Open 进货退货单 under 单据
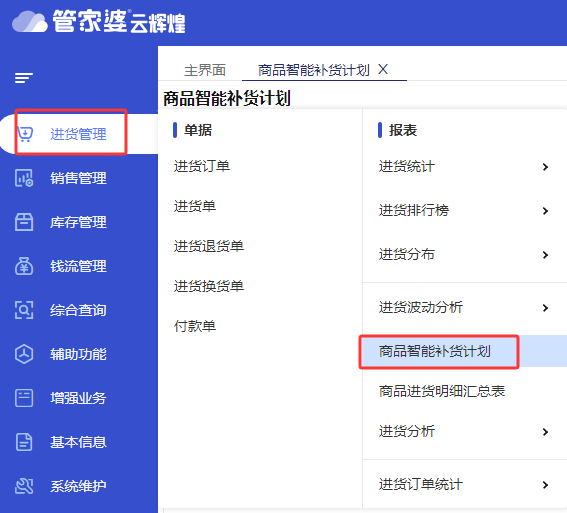The image size is (567, 513). 209,247
